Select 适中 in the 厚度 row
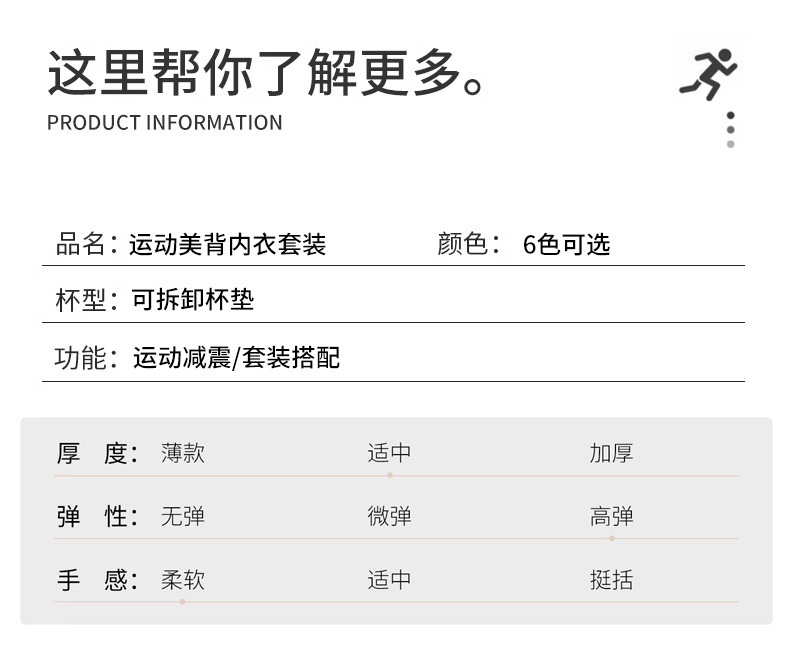 [x=389, y=453]
